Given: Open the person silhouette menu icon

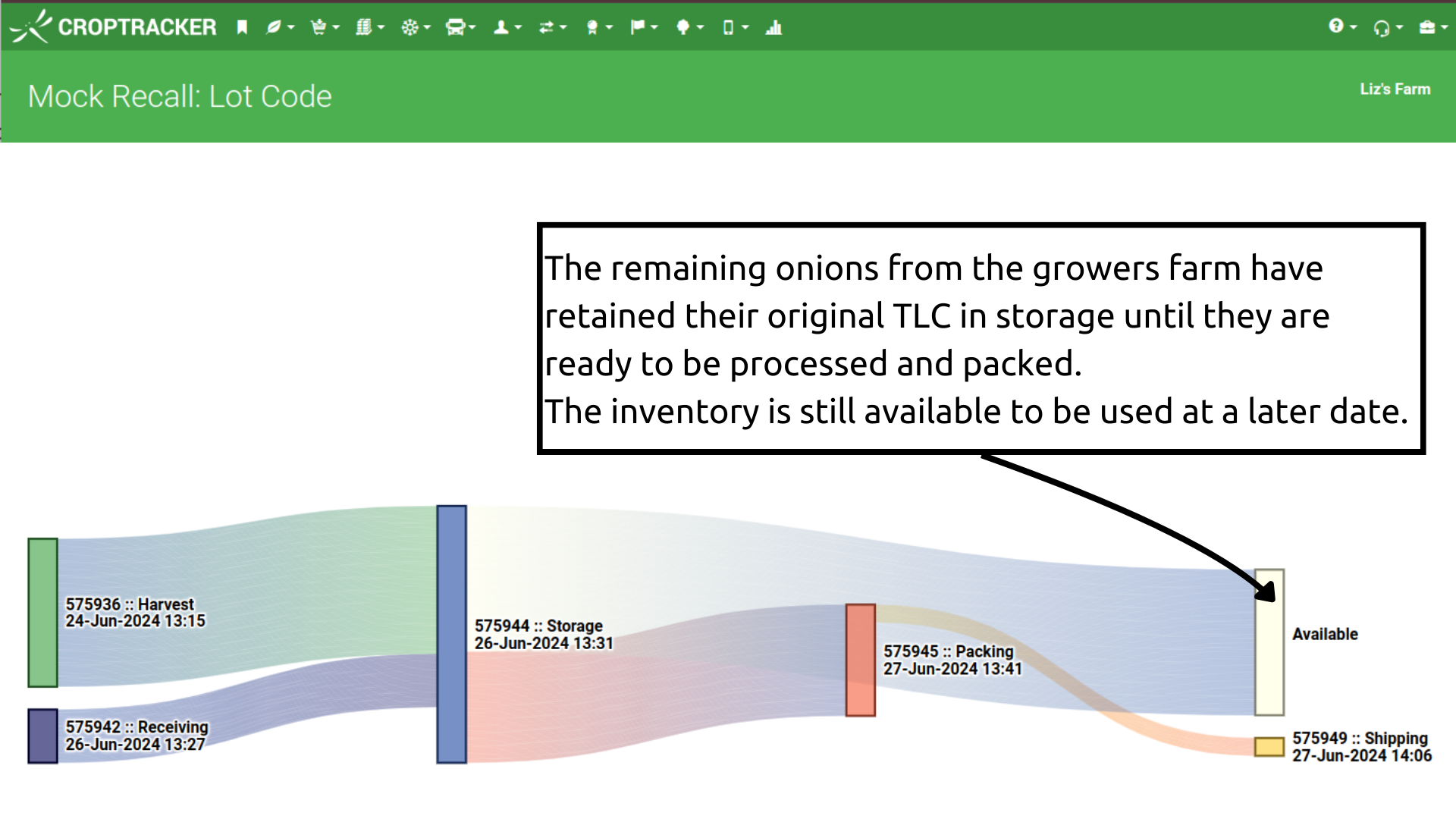Looking at the screenshot, I should [501, 28].
